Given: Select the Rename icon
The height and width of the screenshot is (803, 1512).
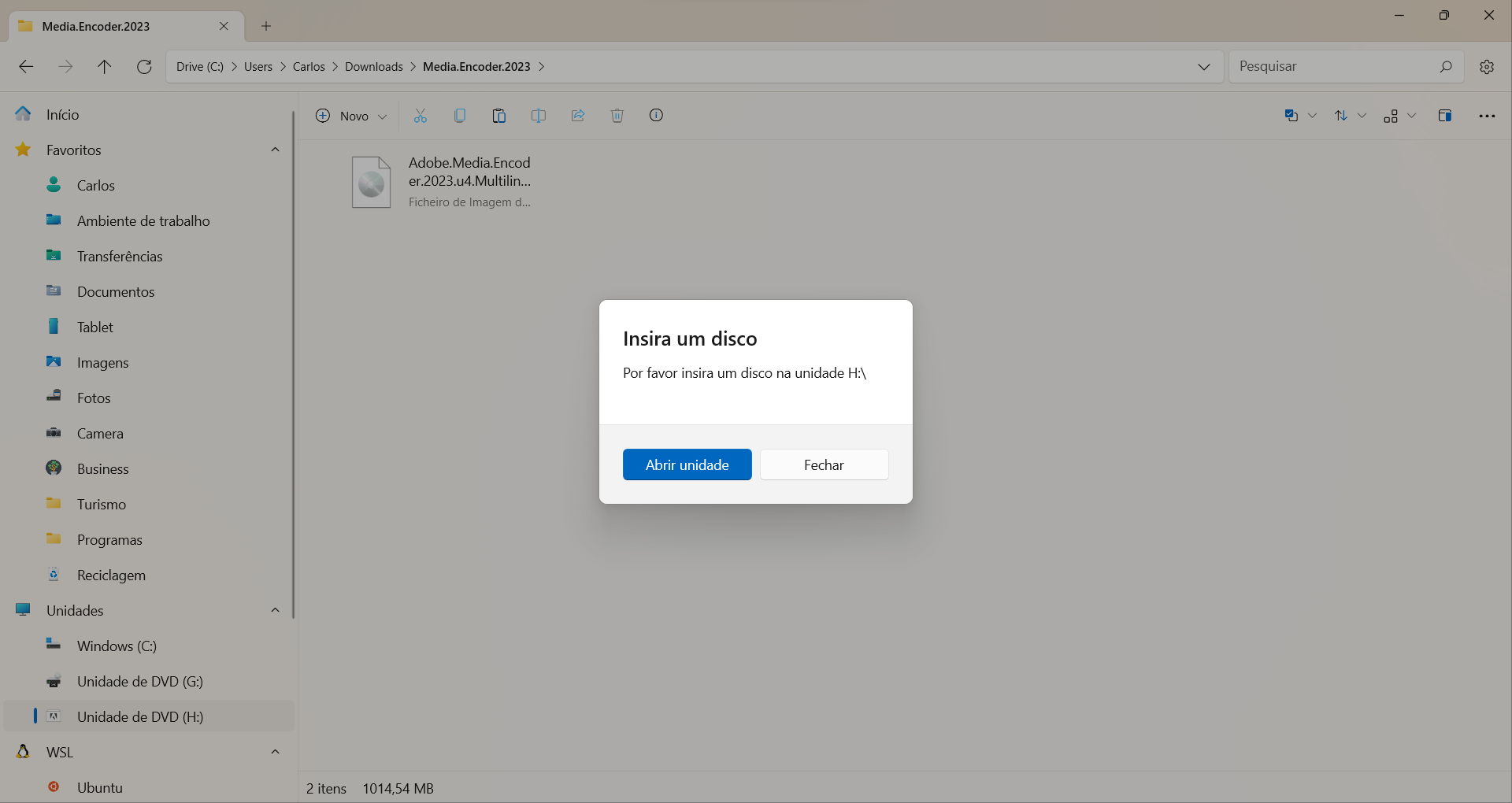Looking at the screenshot, I should 539,115.
